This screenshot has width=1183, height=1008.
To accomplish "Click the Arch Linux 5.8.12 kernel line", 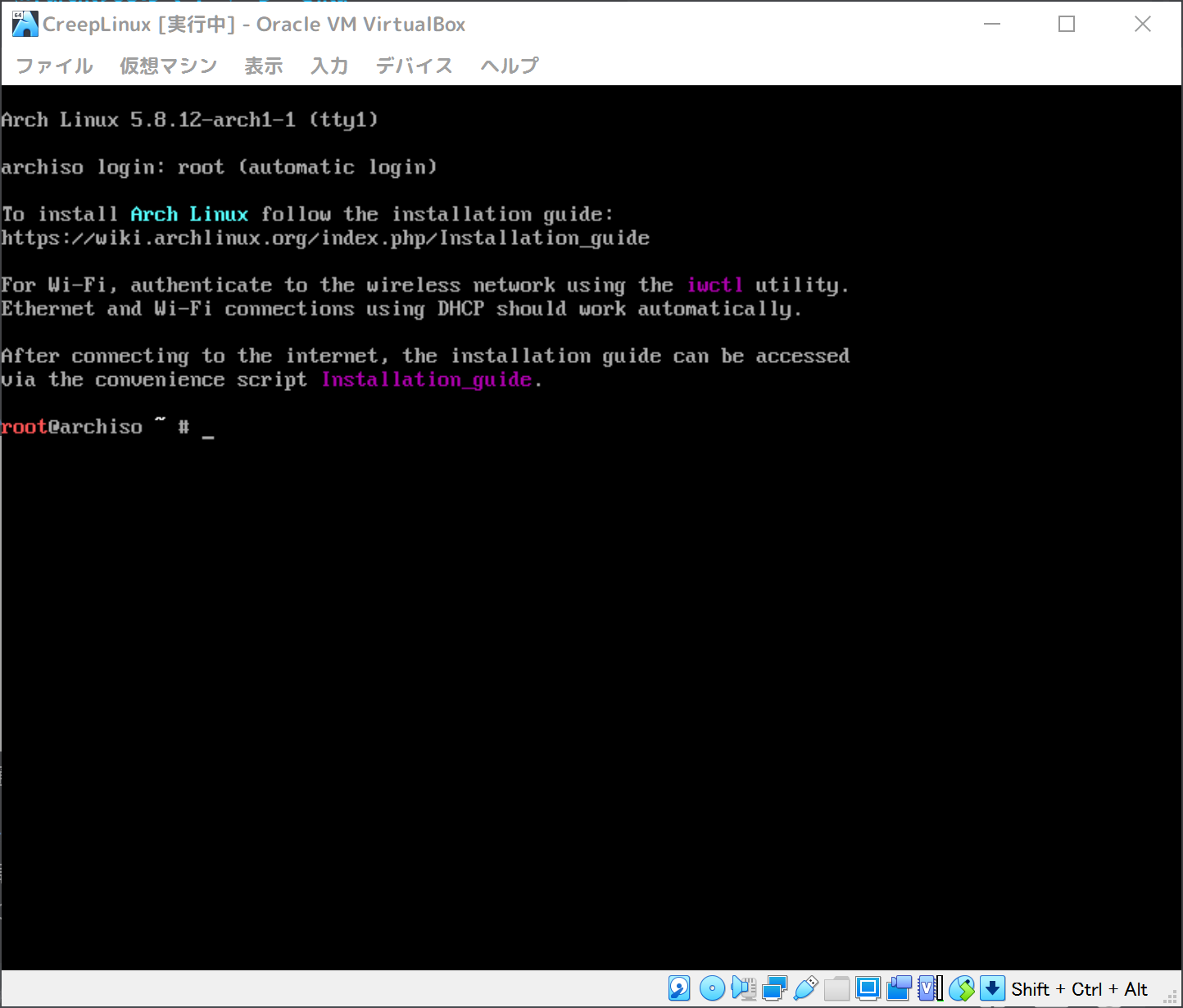I will click(189, 120).
